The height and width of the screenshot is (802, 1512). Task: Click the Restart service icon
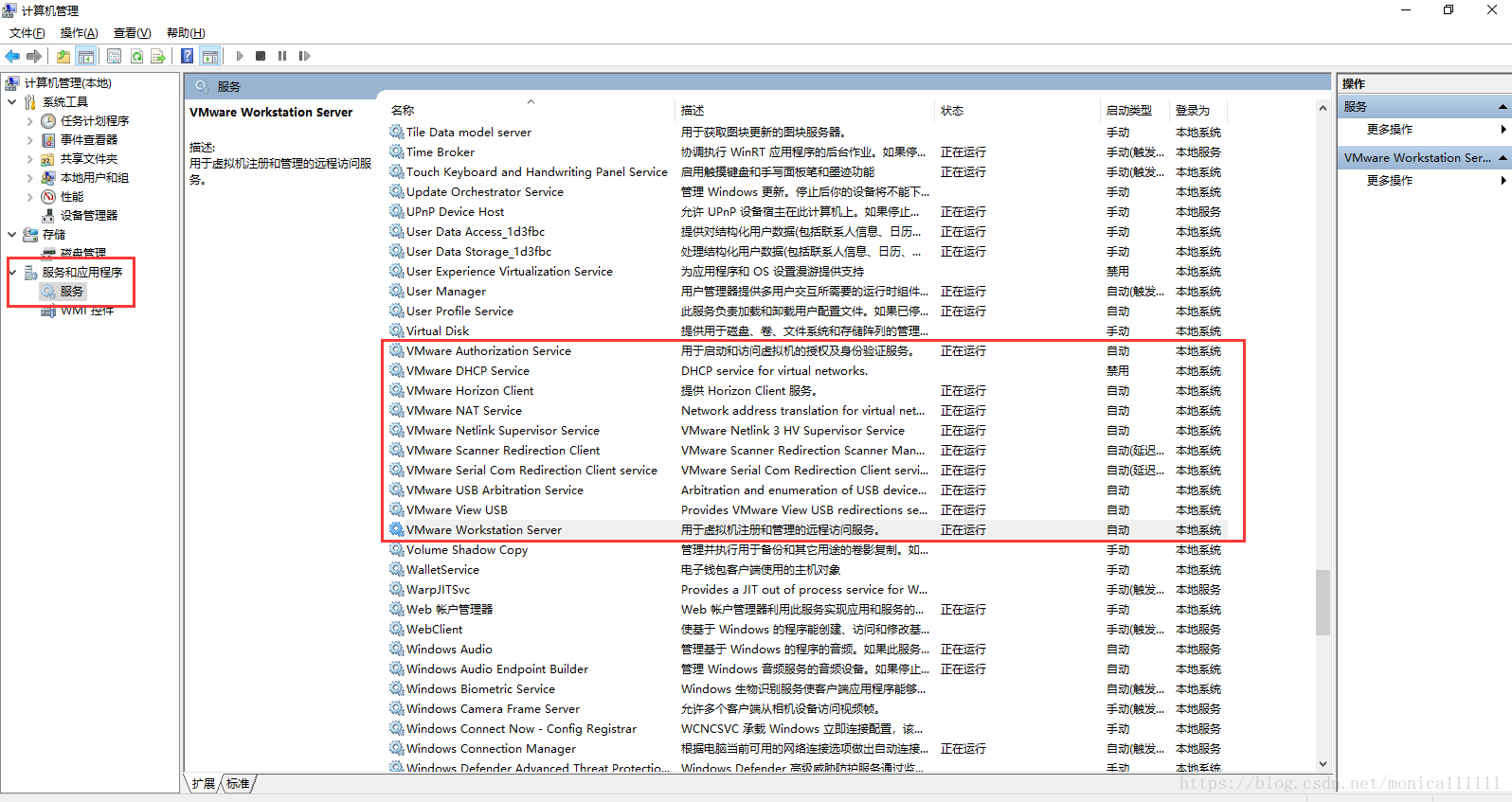(x=304, y=56)
